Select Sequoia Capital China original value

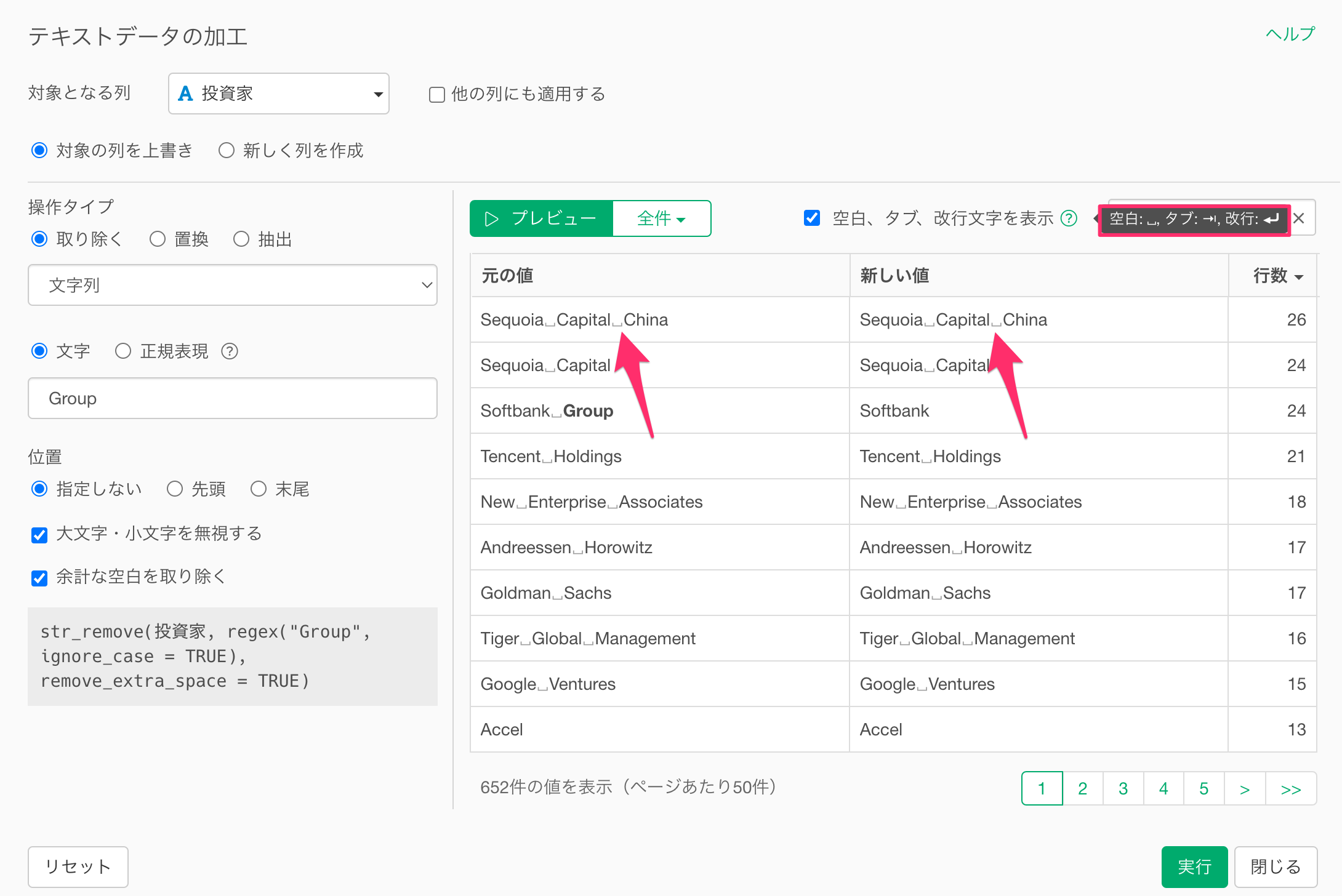tap(660, 319)
